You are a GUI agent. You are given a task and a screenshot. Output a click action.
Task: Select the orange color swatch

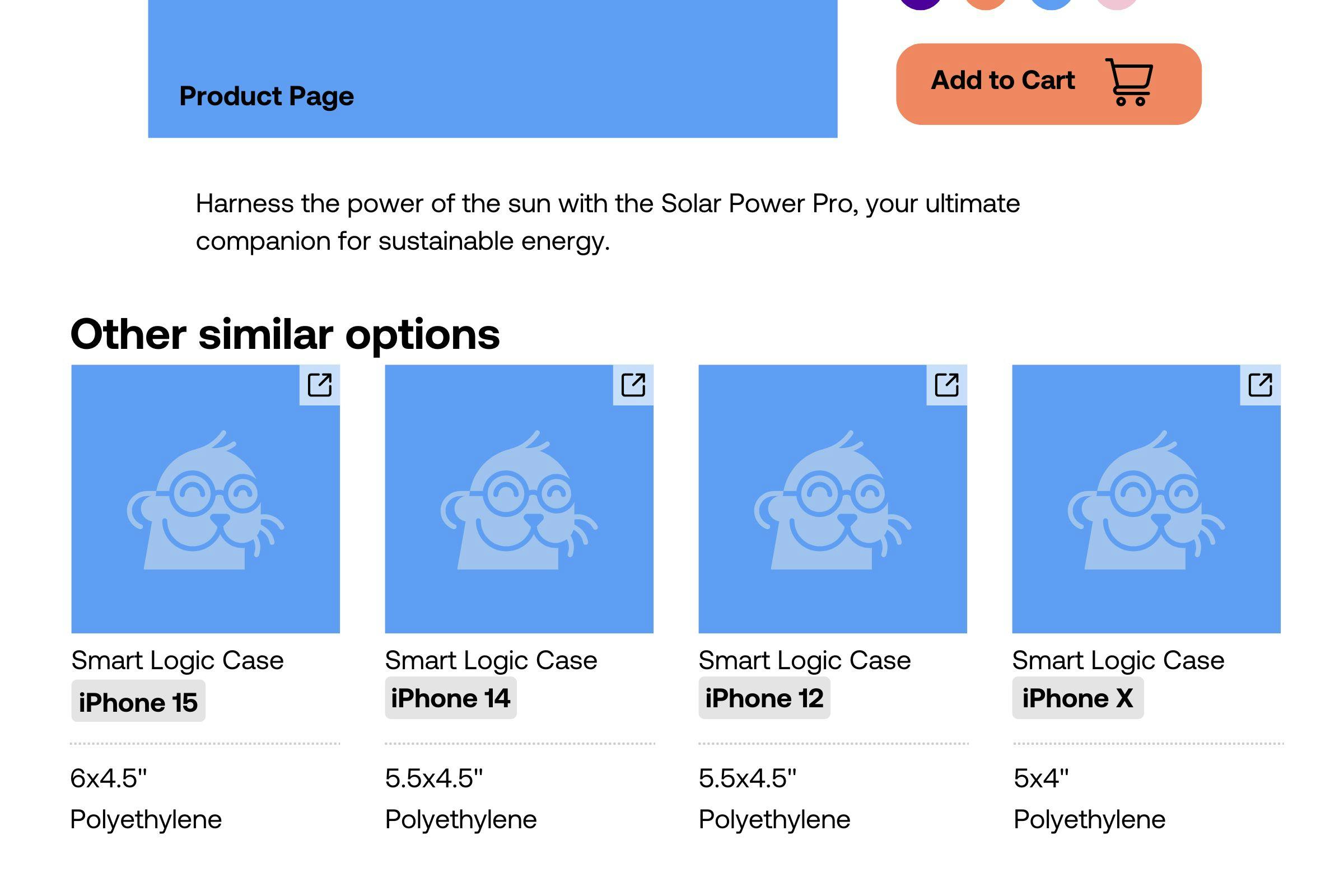(x=986, y=3)
